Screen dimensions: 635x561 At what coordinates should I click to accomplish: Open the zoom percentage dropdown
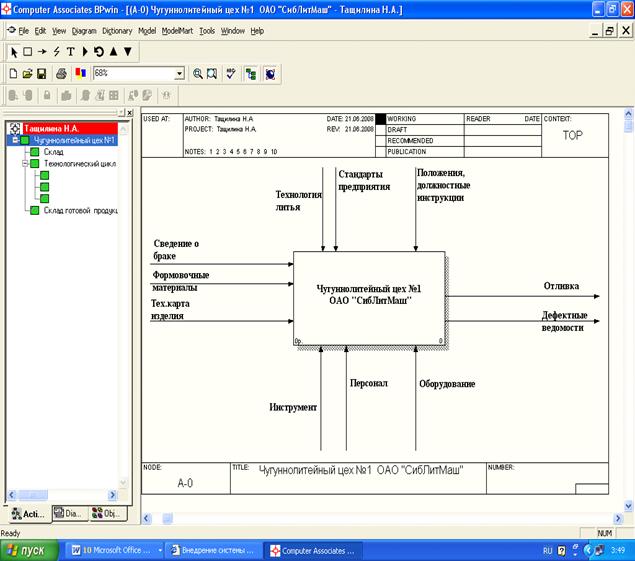[x=179, y=73]
